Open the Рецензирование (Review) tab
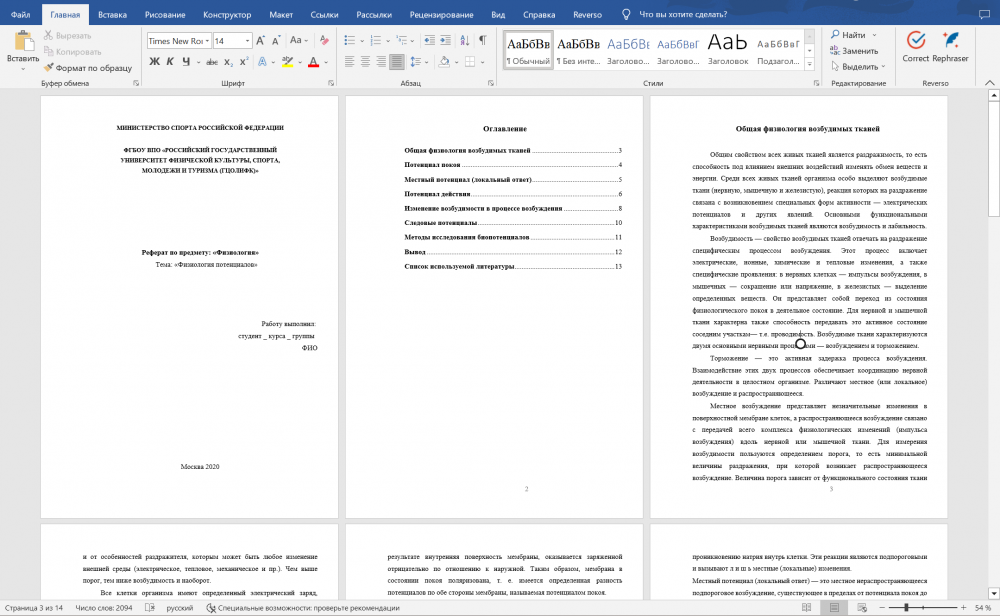Viewport: 1000px width, 616px height. click(x=441, y=14)
